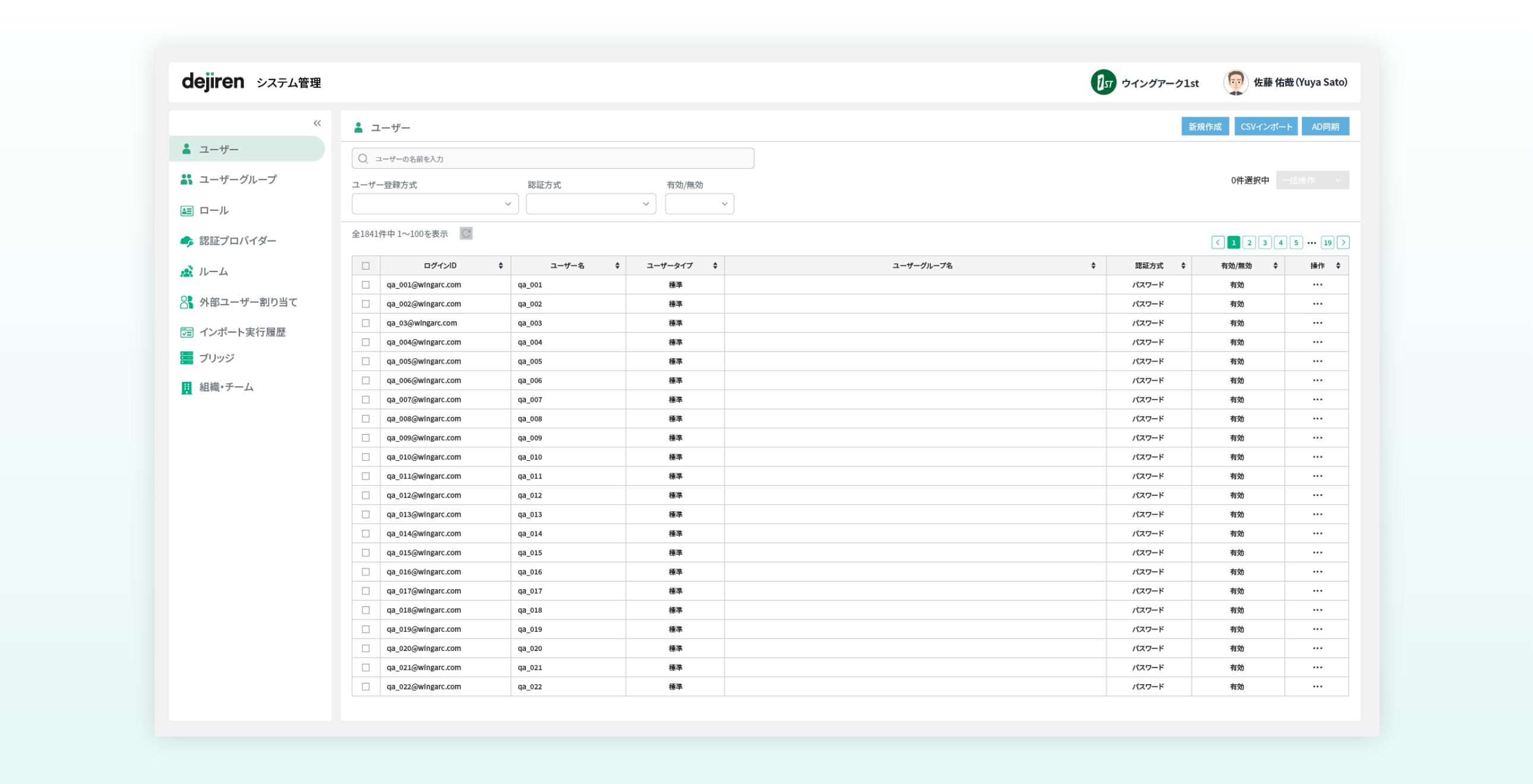Open the 一括操作 bulk action dropdown
The width and height of the screenshot is (1533, 784).
(x=1312, y=180)
